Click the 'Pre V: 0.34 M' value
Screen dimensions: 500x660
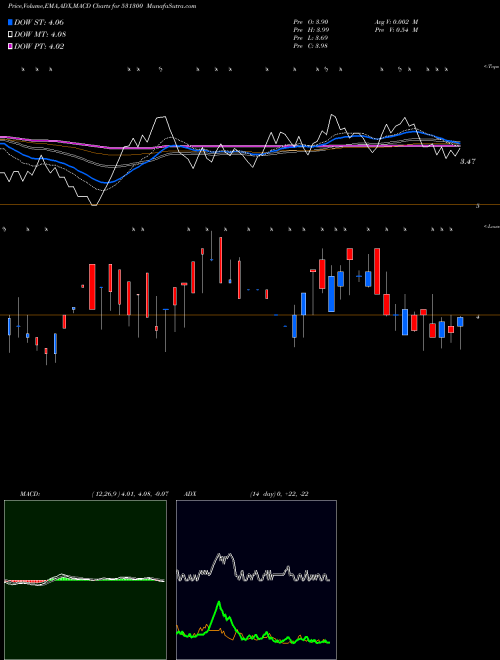click(396, 30)
